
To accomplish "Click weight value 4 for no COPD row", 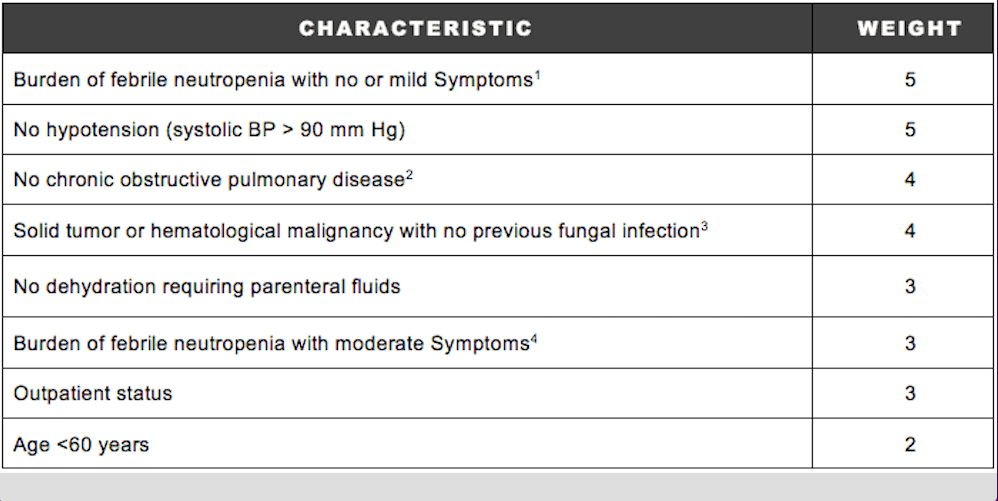I will [910, 180].
